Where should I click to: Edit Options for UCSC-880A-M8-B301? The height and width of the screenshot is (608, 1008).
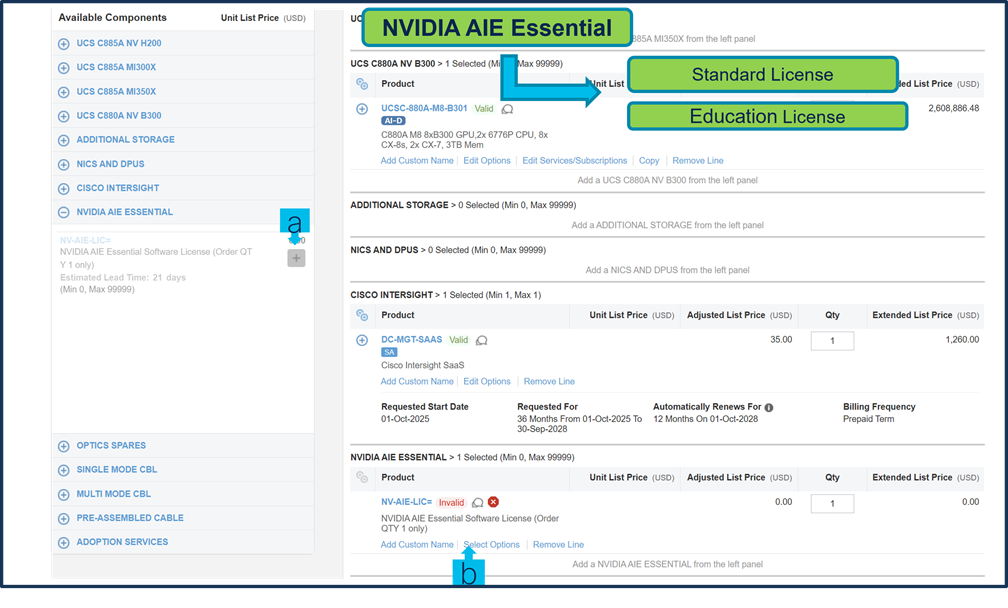coord(487,161)
